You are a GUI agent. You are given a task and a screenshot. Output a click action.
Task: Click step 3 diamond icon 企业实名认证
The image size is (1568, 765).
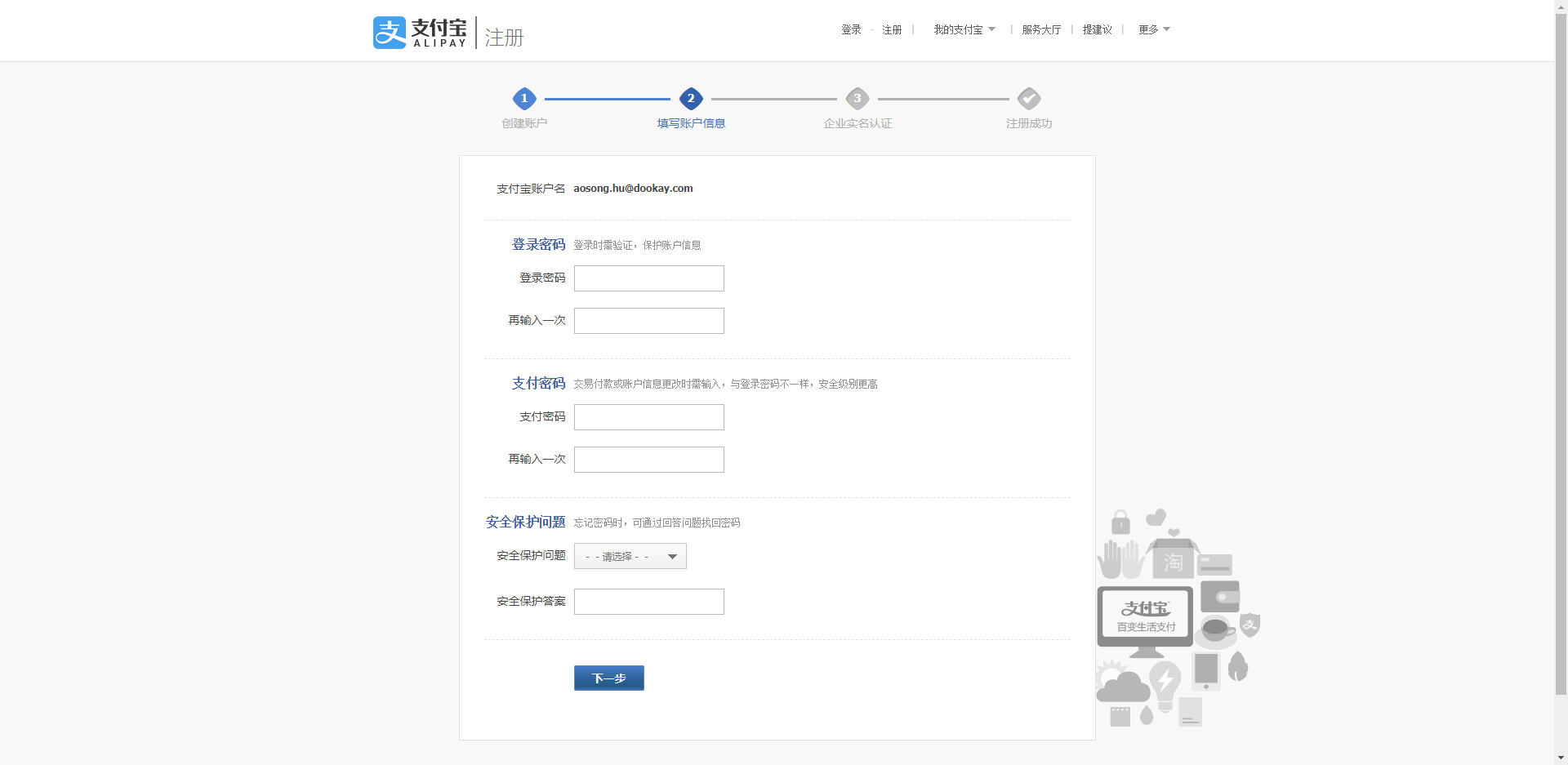[857, 99]
